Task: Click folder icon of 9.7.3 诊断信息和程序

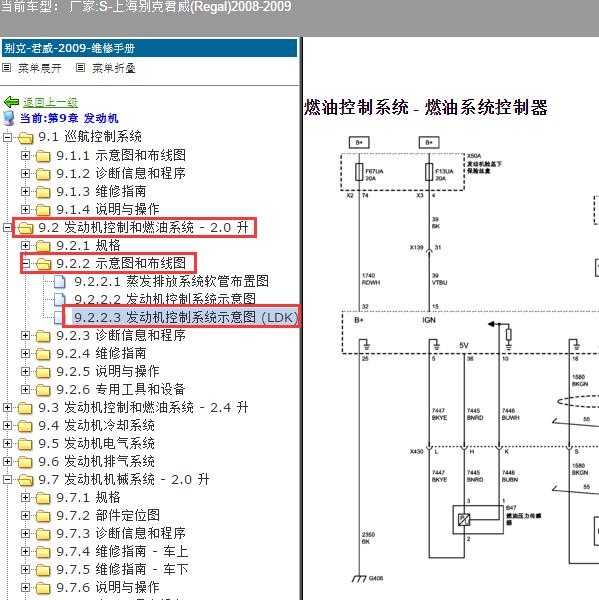Action: click(43, 534)
